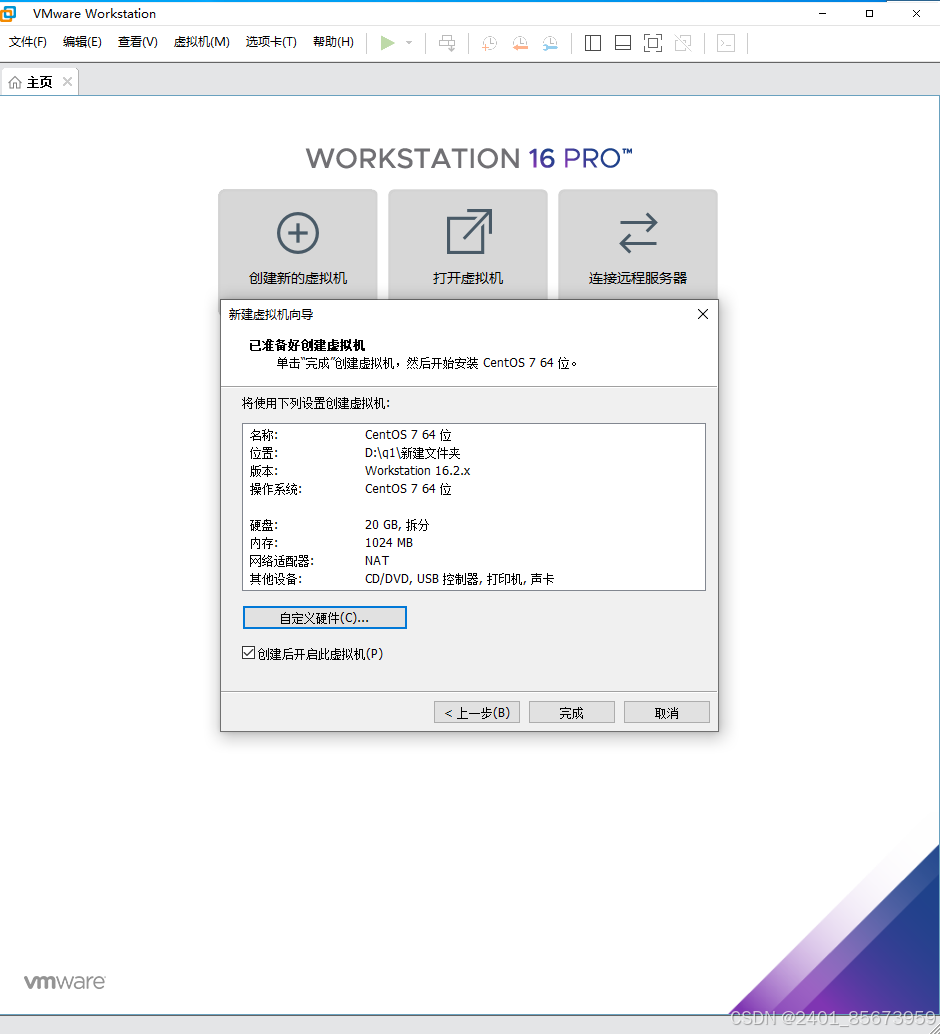This screenshot has width=940, height=1034.
Task: Open the power options dropdown arrow
Action: pos(409,43)
